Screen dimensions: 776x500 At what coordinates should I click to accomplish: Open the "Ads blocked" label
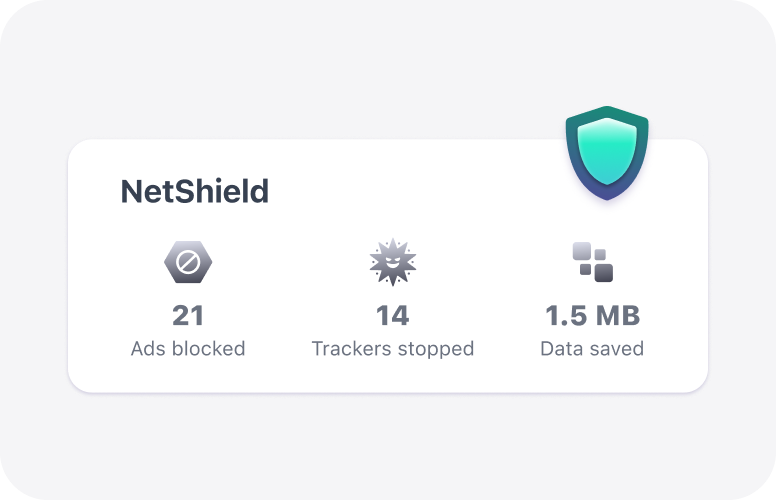[x=188, y=349]
